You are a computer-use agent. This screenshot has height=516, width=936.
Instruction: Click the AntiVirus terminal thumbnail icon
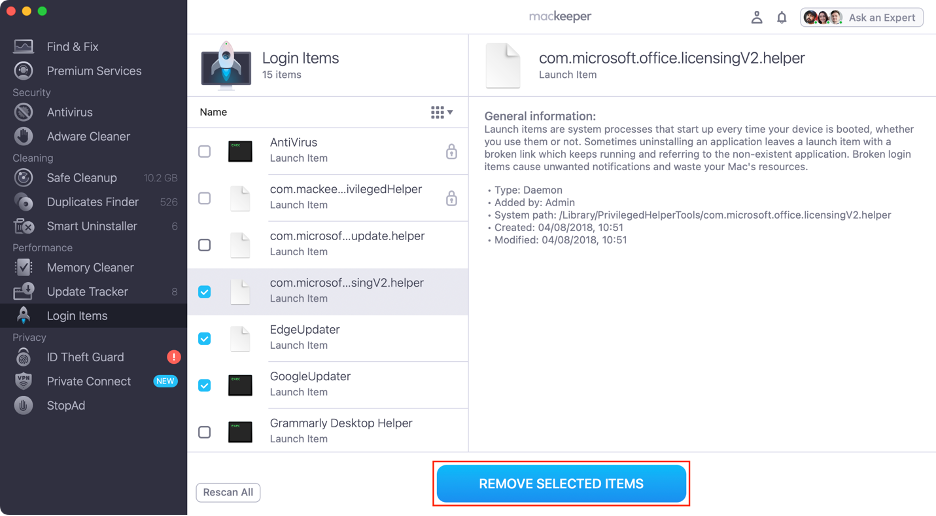click(x=240, y=151)
